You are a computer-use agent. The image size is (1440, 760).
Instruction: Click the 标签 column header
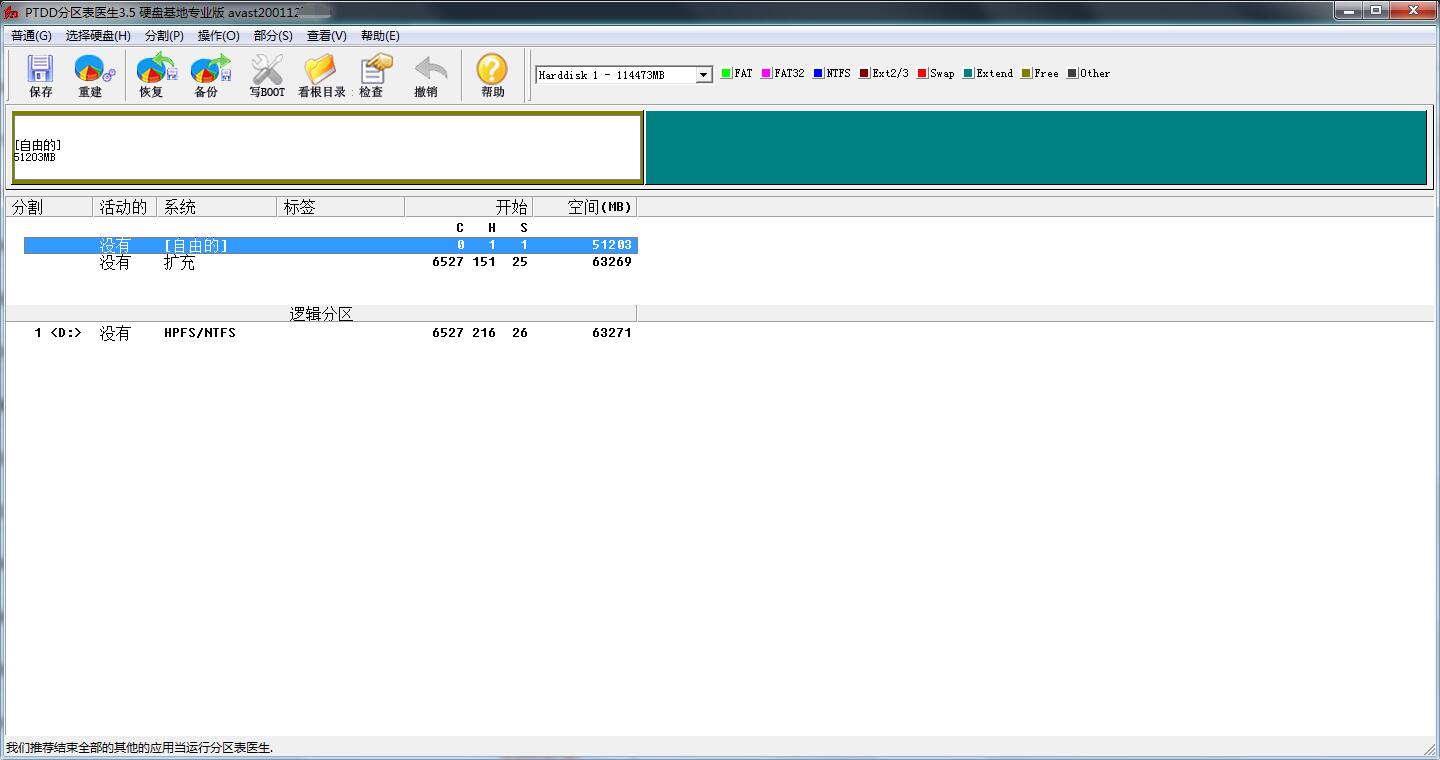click(340, 207)
